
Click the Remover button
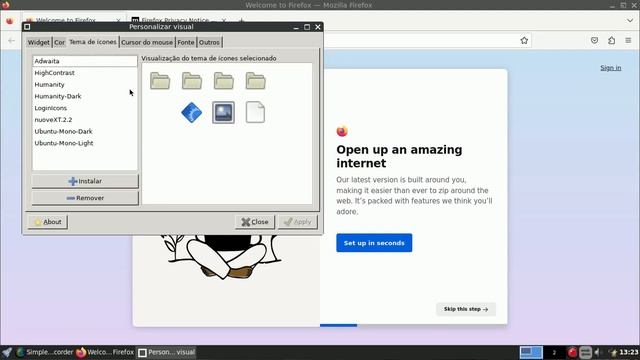point(85,198)
